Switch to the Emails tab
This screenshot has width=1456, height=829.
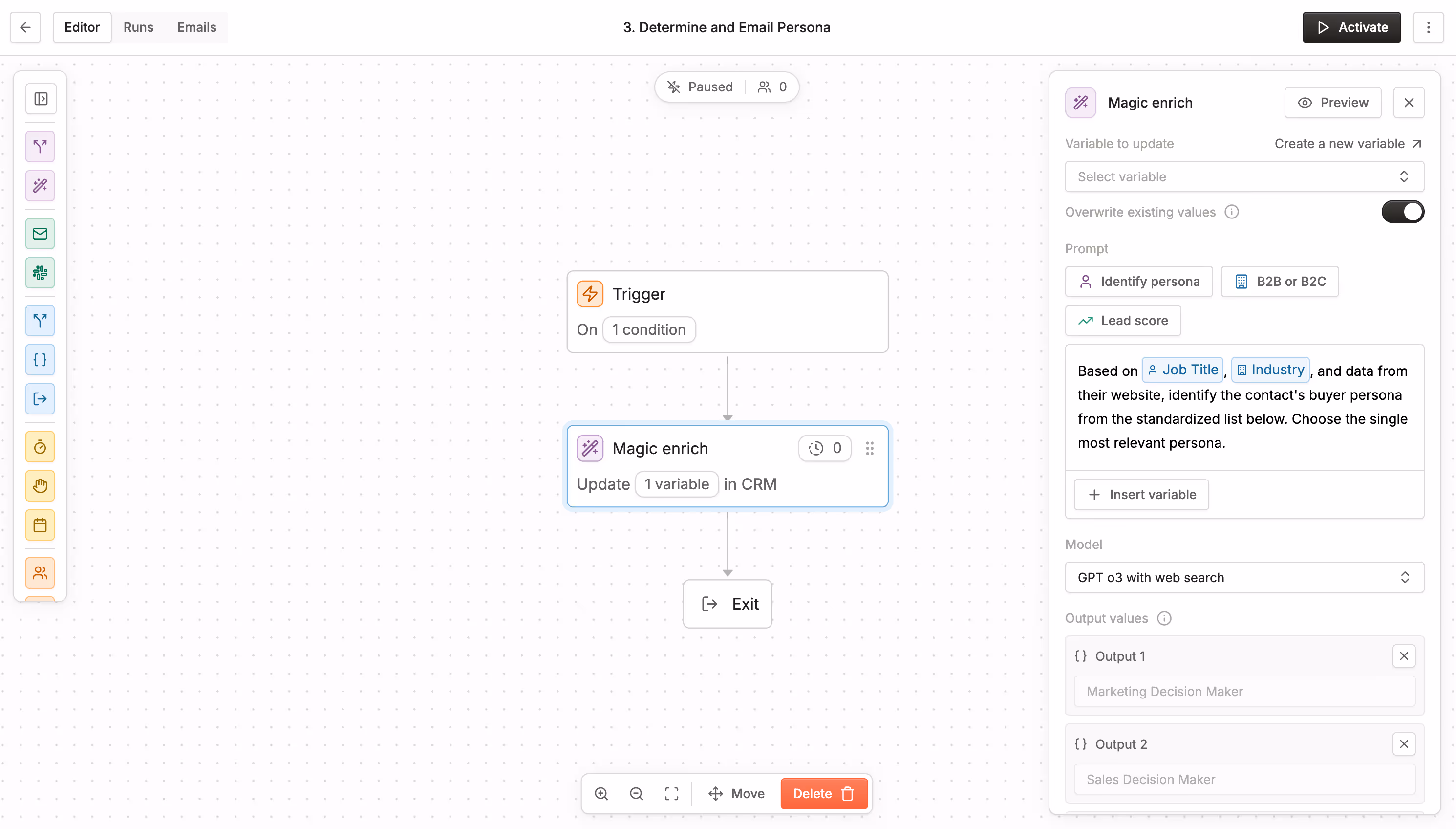point(196,27)
